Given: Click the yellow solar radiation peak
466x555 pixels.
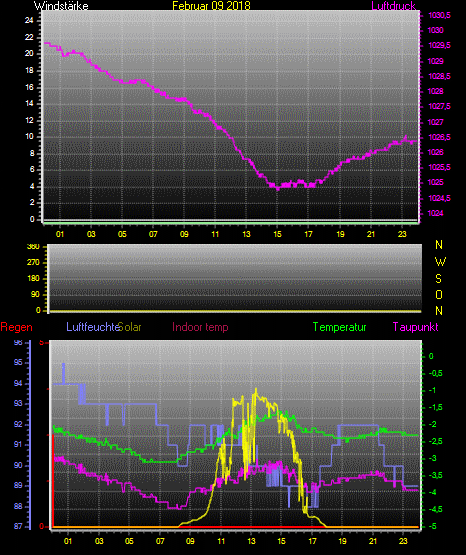Looking at the screenshot, I should (x=256, y=389).
